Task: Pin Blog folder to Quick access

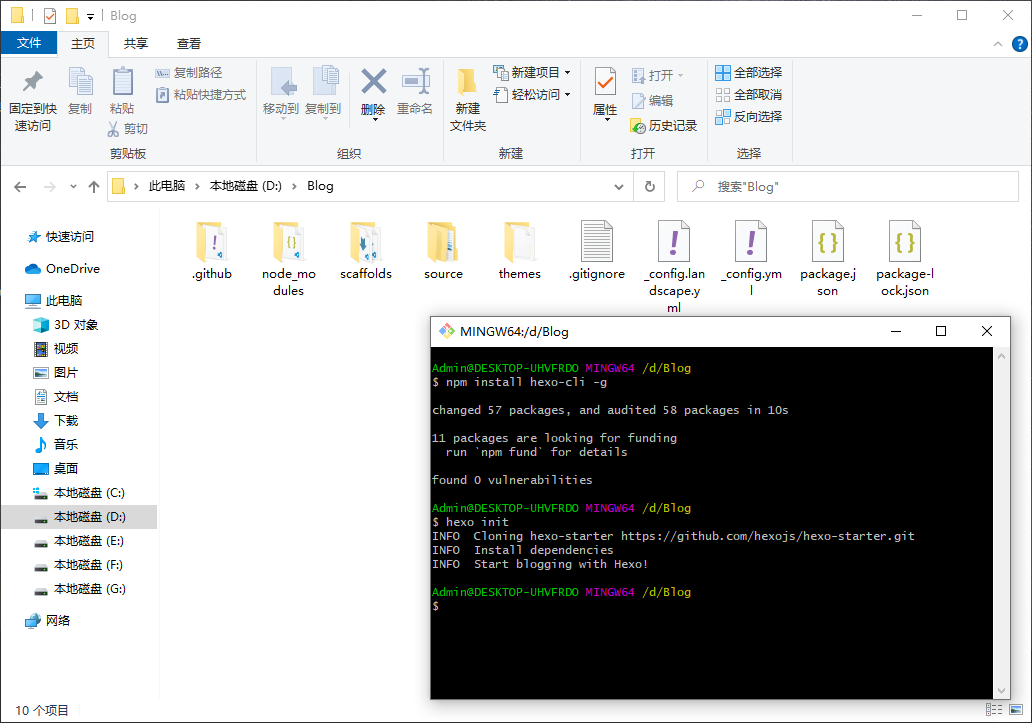Action: pyautogui.click(x=32, y=100)
